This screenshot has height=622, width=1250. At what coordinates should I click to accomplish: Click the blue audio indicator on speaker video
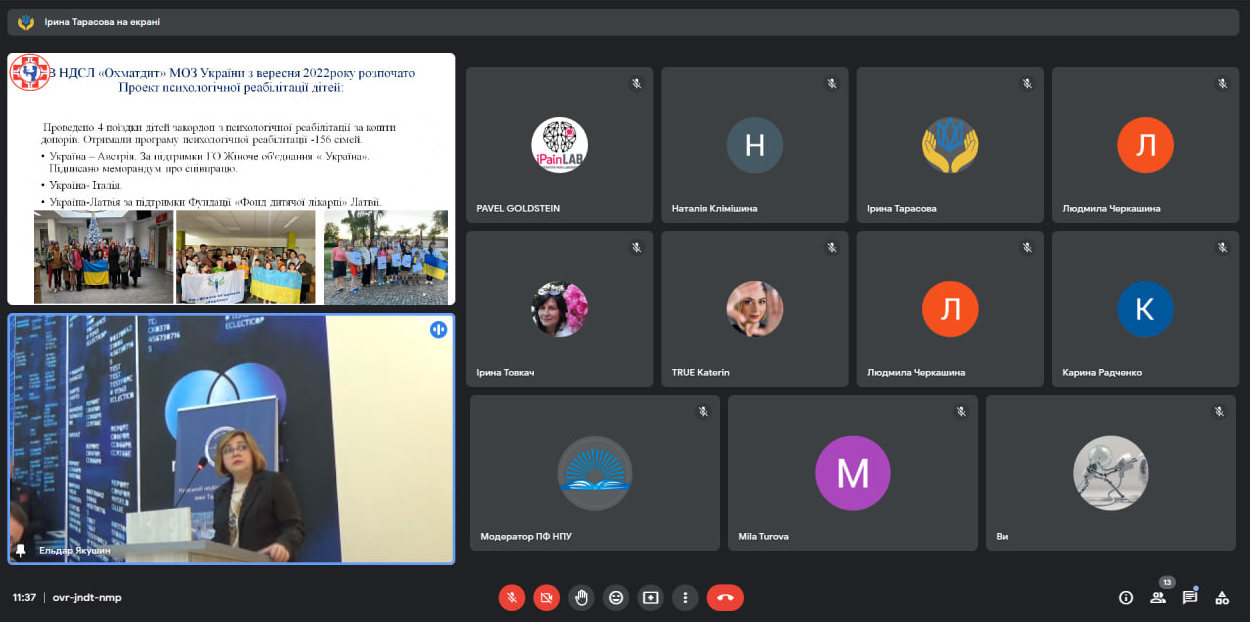coord(438,330)
